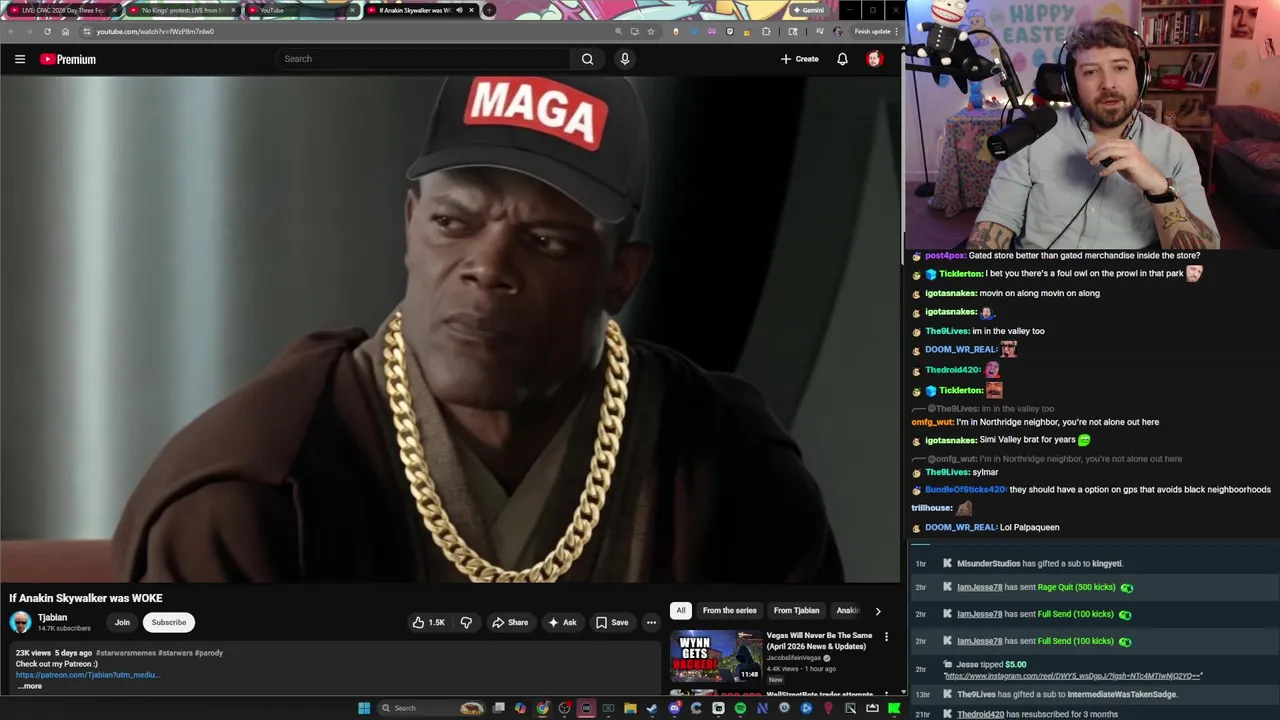Open options menu for Vegas video suggestion
The height and width of the screenshot is (720, 1280).
886,636
